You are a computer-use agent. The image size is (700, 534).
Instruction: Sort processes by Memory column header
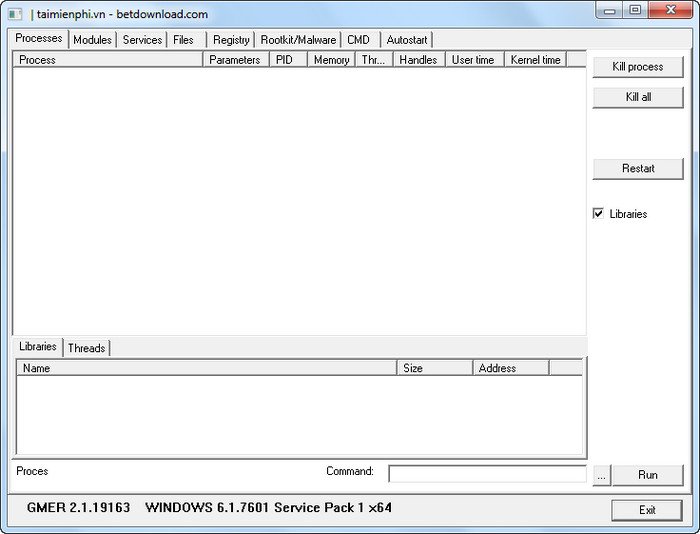point(331,60)
